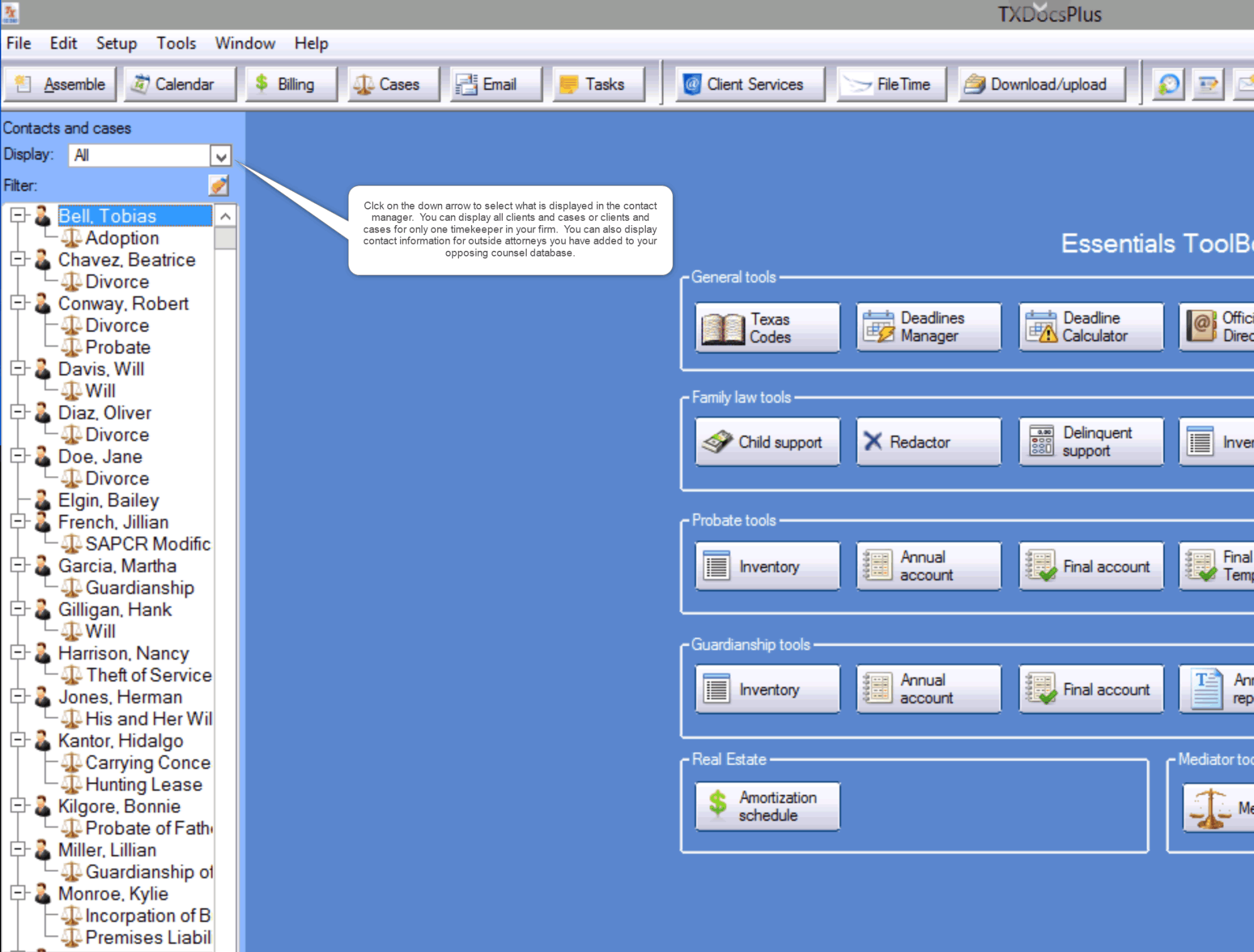Screen dimensions: 1254x952
Task: Open the Amortization schedule tool
Action: pyautogui.click(x=766, y=807)
